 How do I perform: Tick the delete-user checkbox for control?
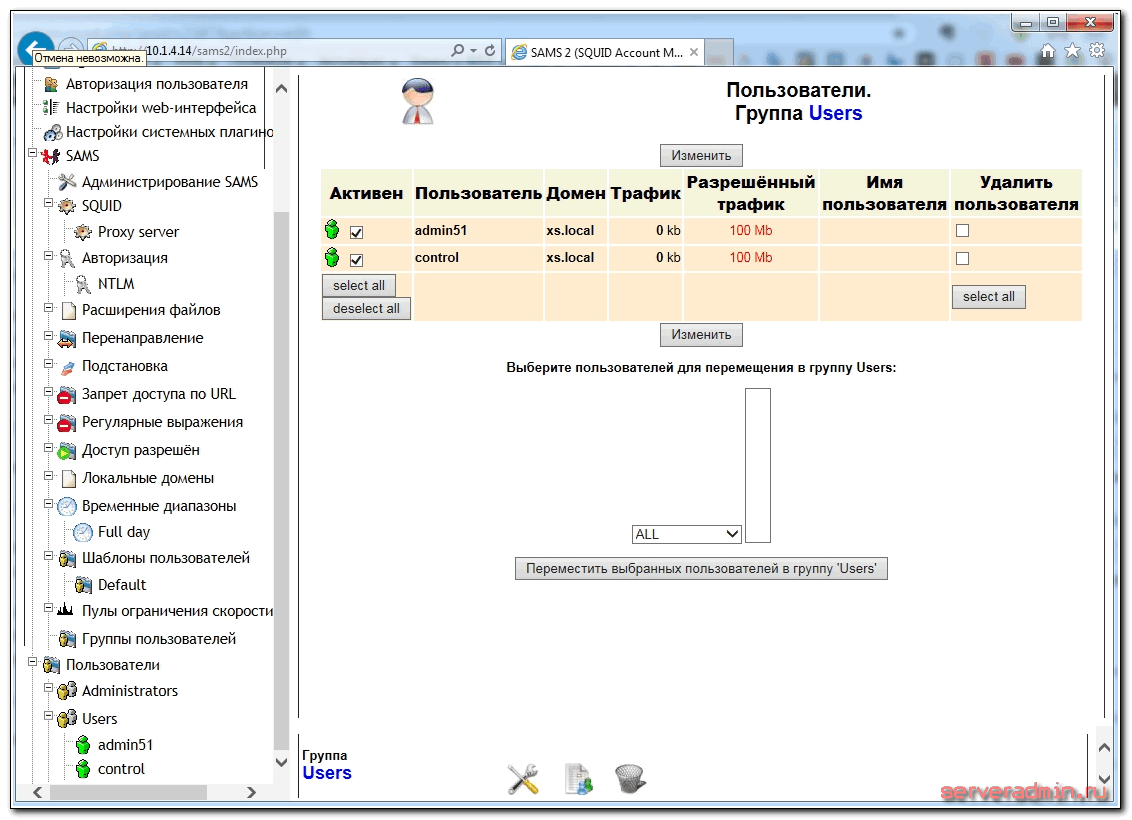[x=962, y=258]
